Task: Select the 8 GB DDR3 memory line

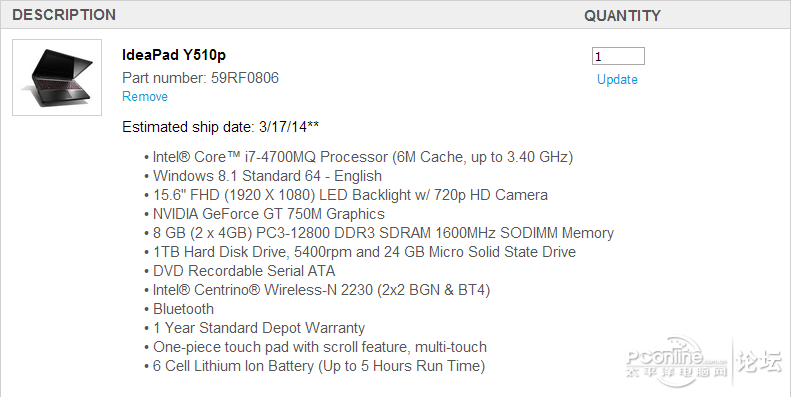Action: click(x=383, y=233)
